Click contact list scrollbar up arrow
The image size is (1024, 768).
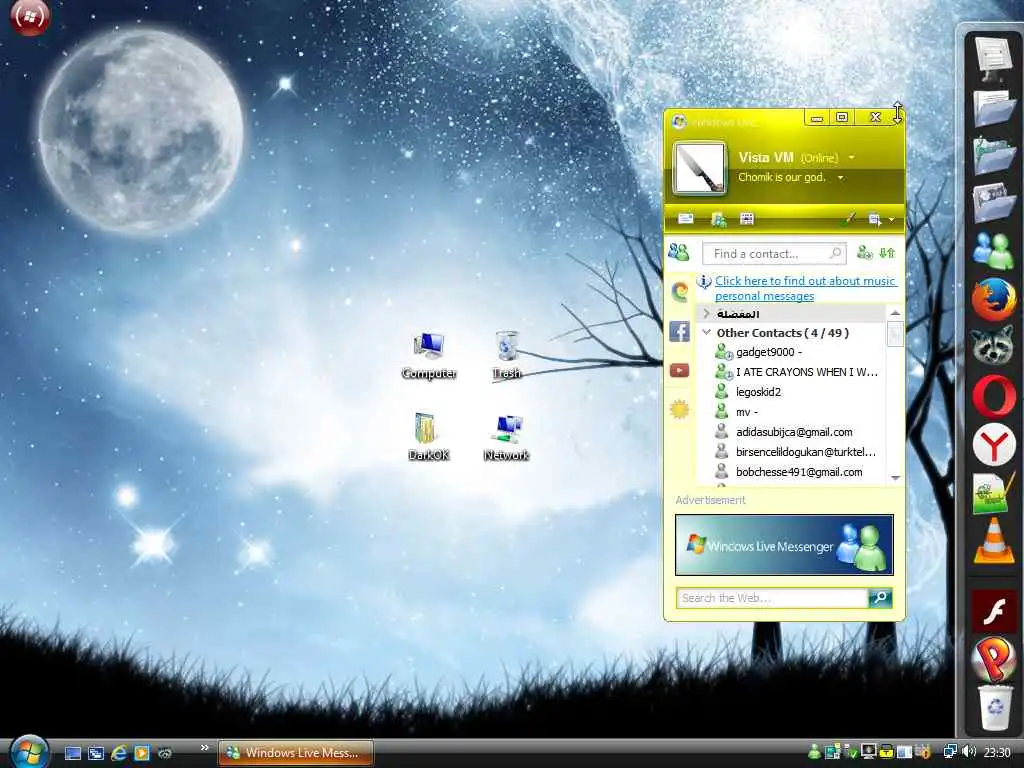[895, 313]
